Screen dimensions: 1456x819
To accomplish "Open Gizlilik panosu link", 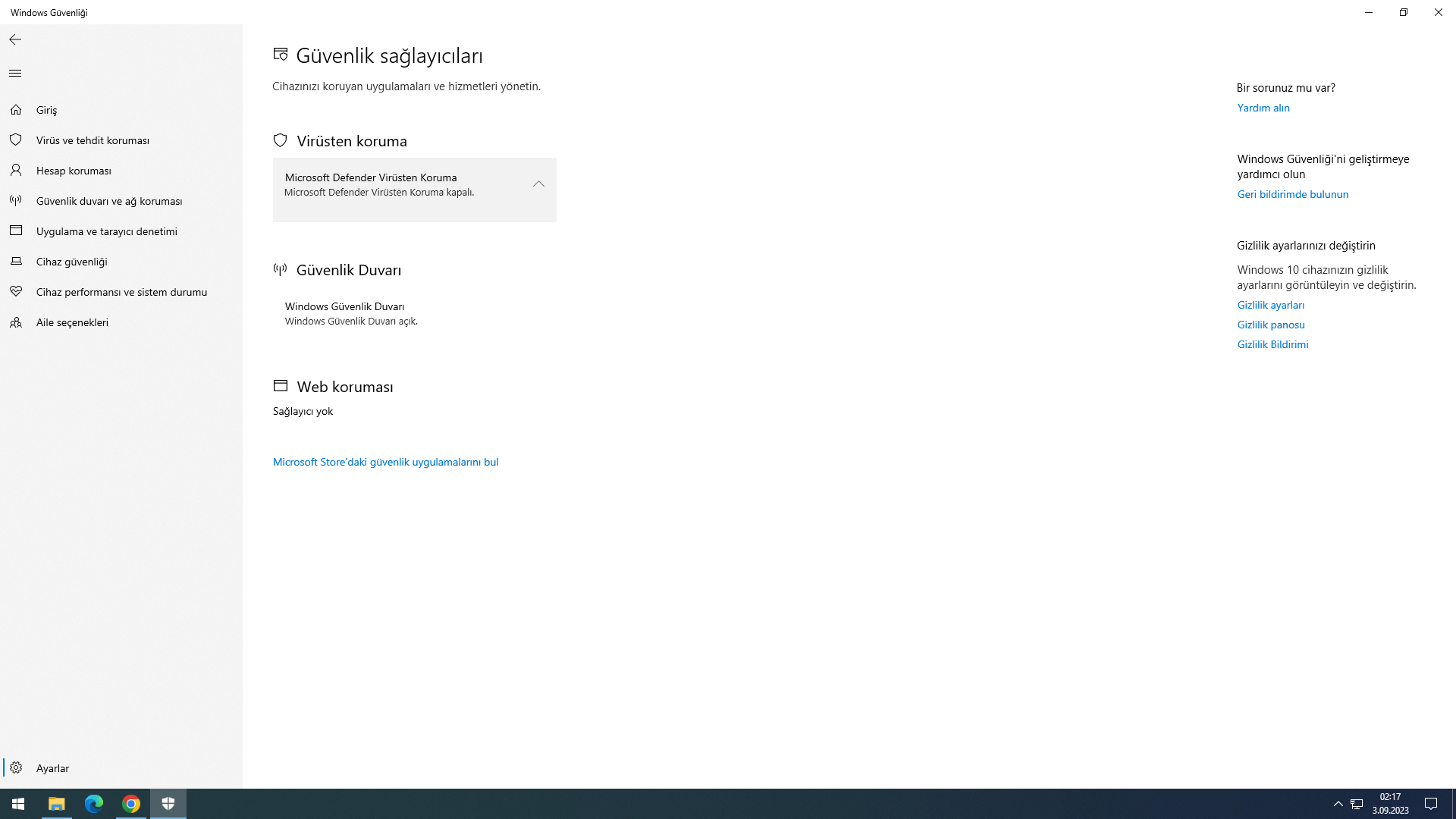I will click(1270, 325).
